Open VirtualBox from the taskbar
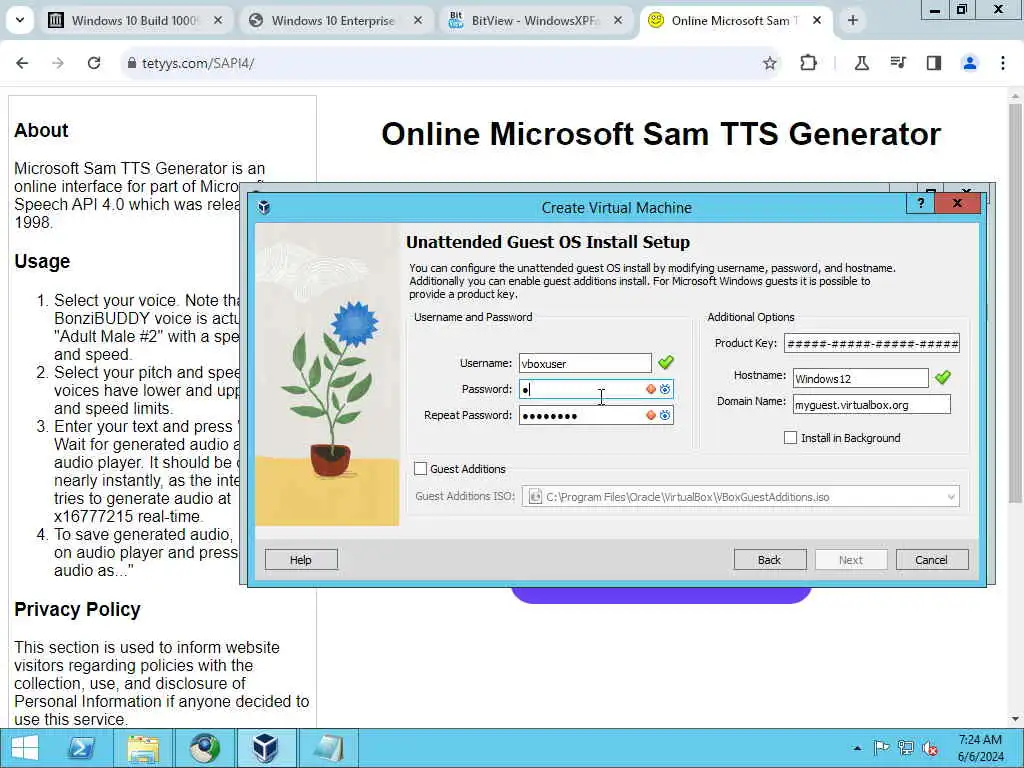1024x768 pixels. [x=265, y=748]
